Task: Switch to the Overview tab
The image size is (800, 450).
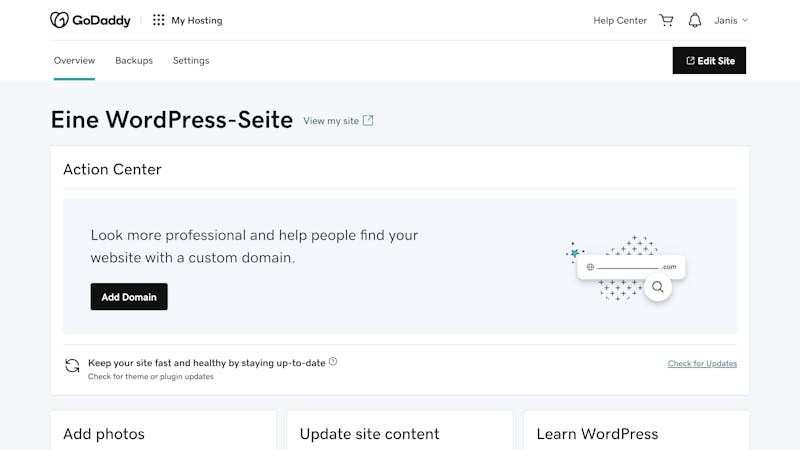Action: (74, 60)
